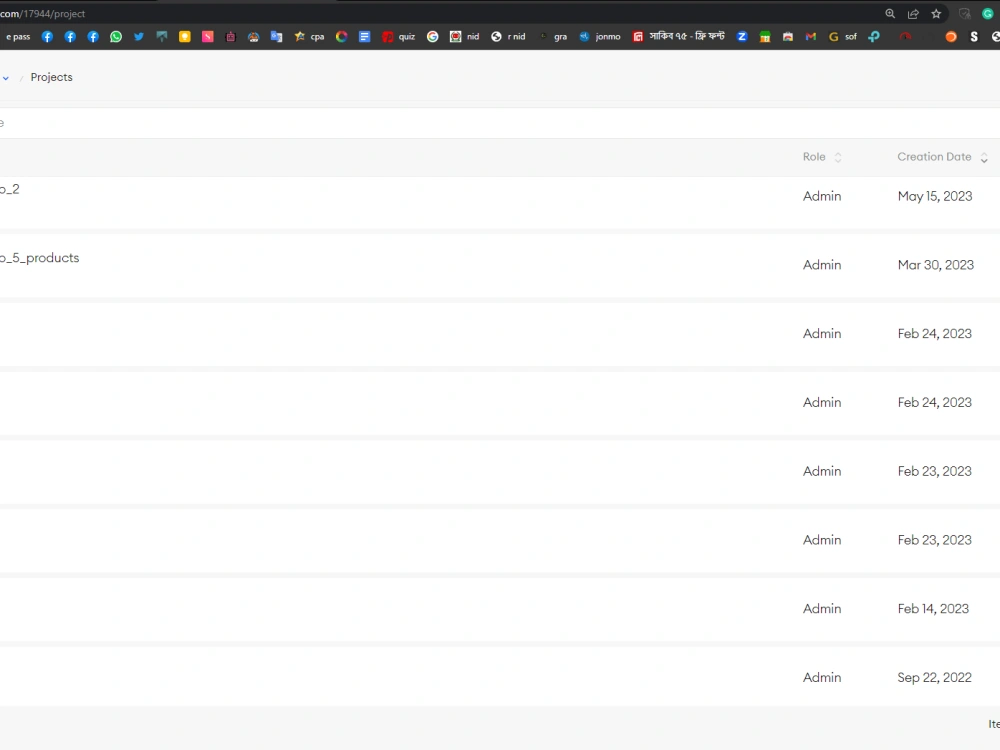Image resolution: width=1000 pixels, height=750 pixels.
Task: Open the project ending in '_5_products'
Action: (40, 258)
